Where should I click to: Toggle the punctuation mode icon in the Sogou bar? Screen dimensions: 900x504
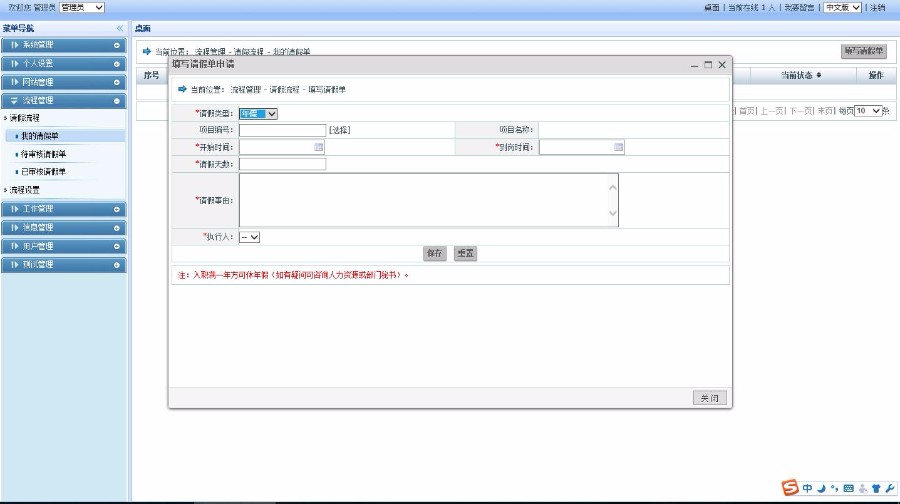835,489
